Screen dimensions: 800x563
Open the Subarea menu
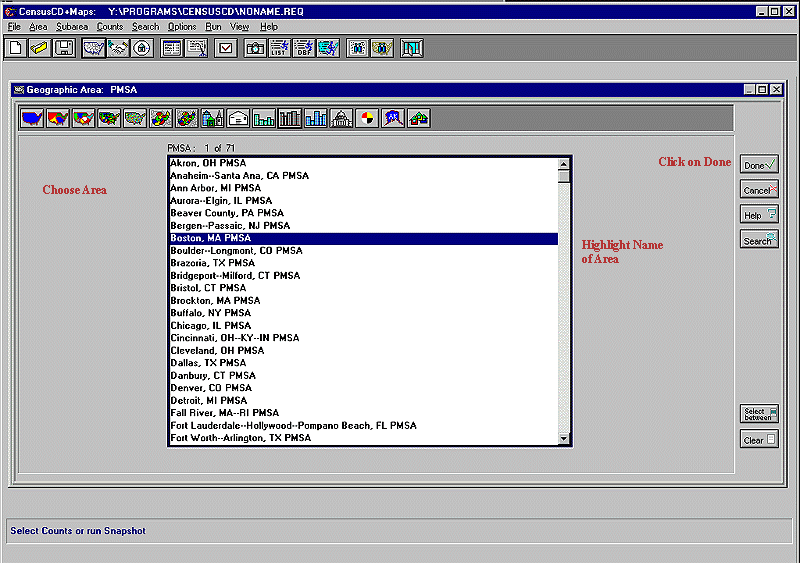point(71,27)
